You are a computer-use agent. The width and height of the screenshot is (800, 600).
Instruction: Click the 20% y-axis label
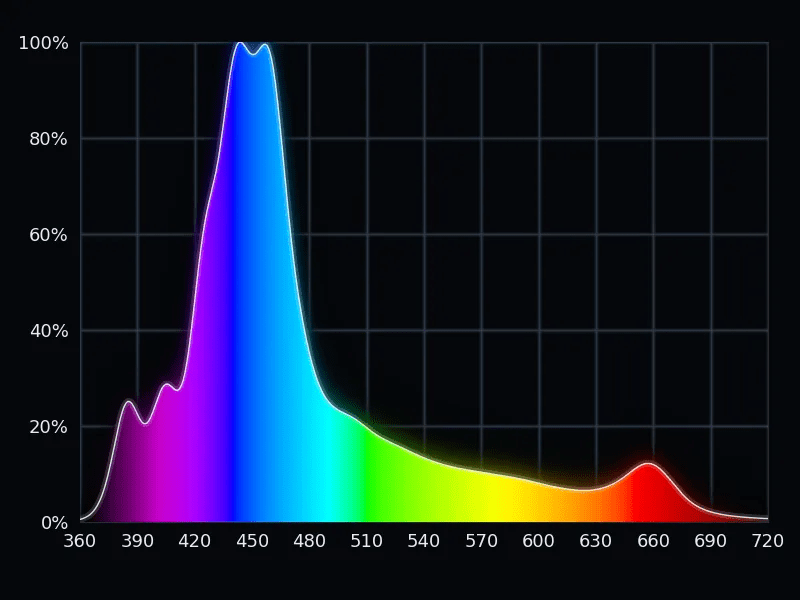click(x=48, y=427)
